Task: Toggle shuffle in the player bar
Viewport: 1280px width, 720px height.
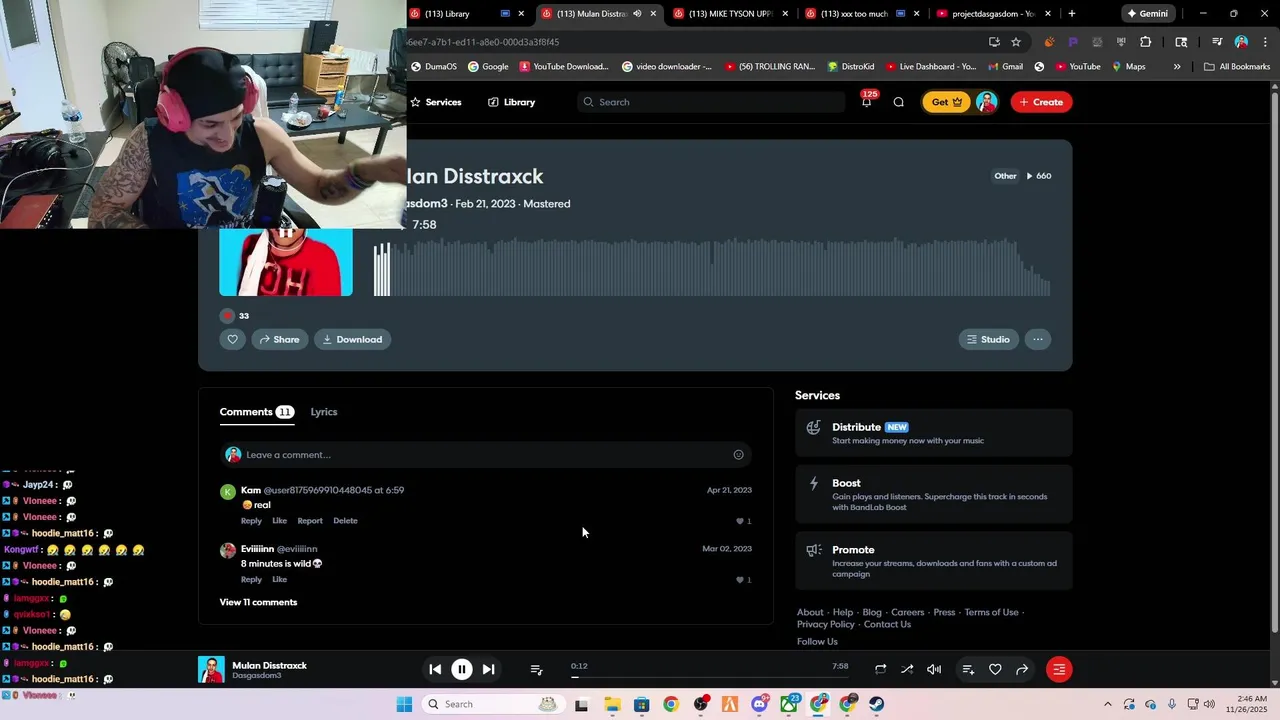Action: (907, 669)
